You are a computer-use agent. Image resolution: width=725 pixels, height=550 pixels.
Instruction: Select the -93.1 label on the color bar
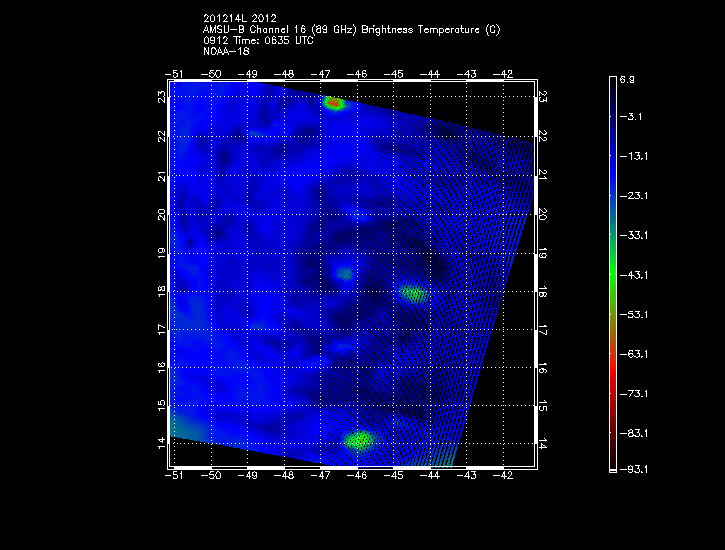coord(632,469)
